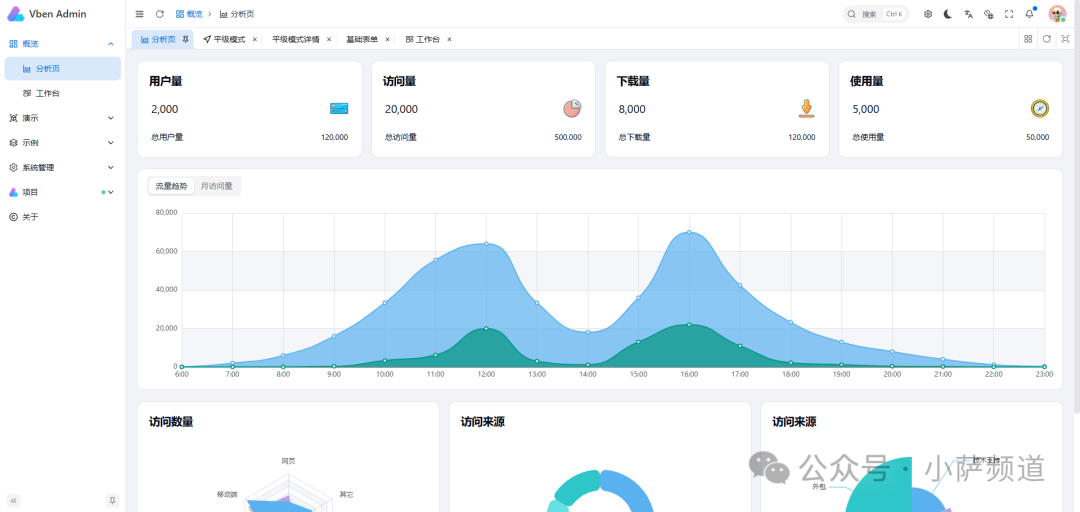This screenshot has height=512, width=1080.
Task: Expand the 项目 sidebar menu
Action: (62, 192)
